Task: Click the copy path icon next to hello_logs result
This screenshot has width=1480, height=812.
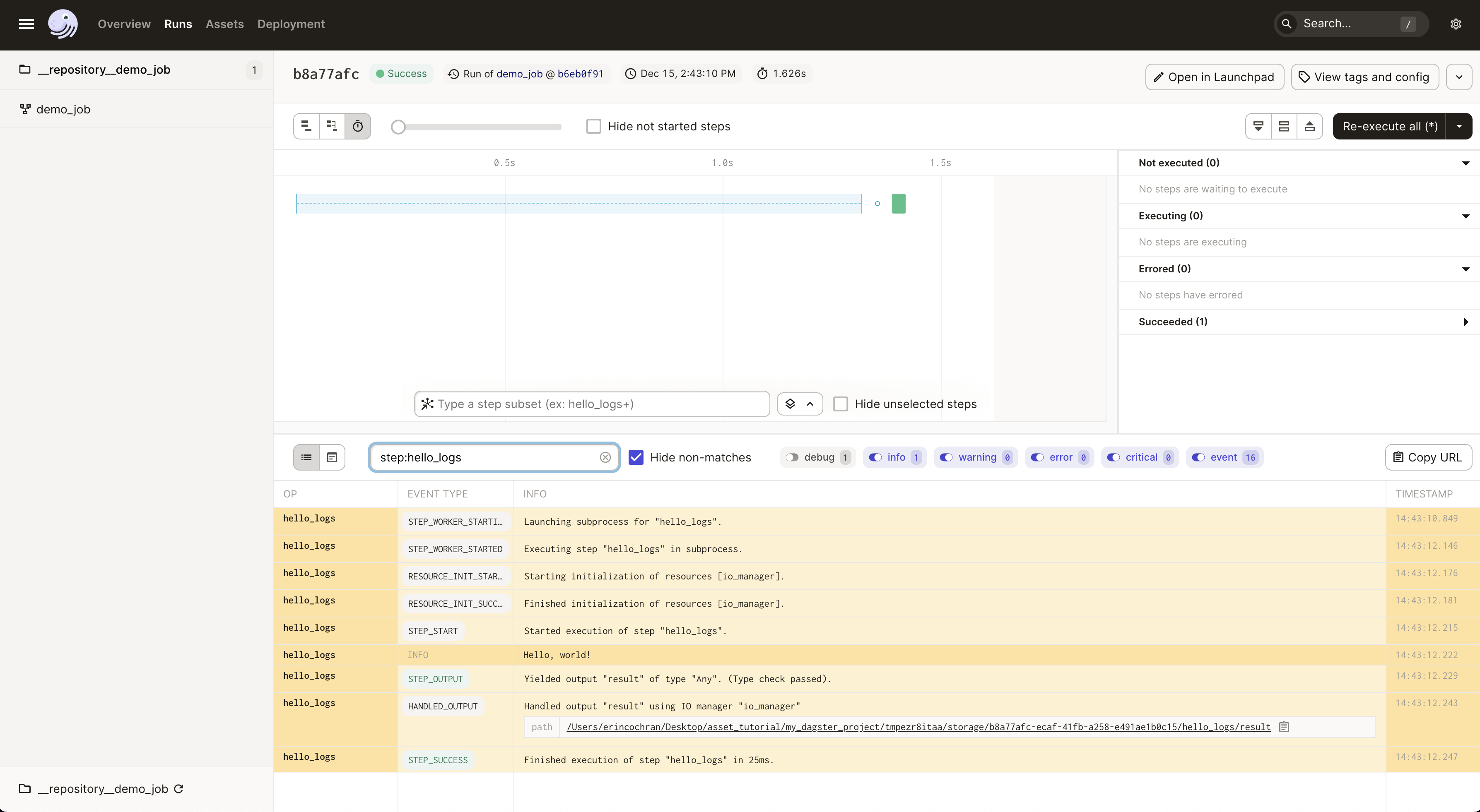Action: (x=1284, y=726)
